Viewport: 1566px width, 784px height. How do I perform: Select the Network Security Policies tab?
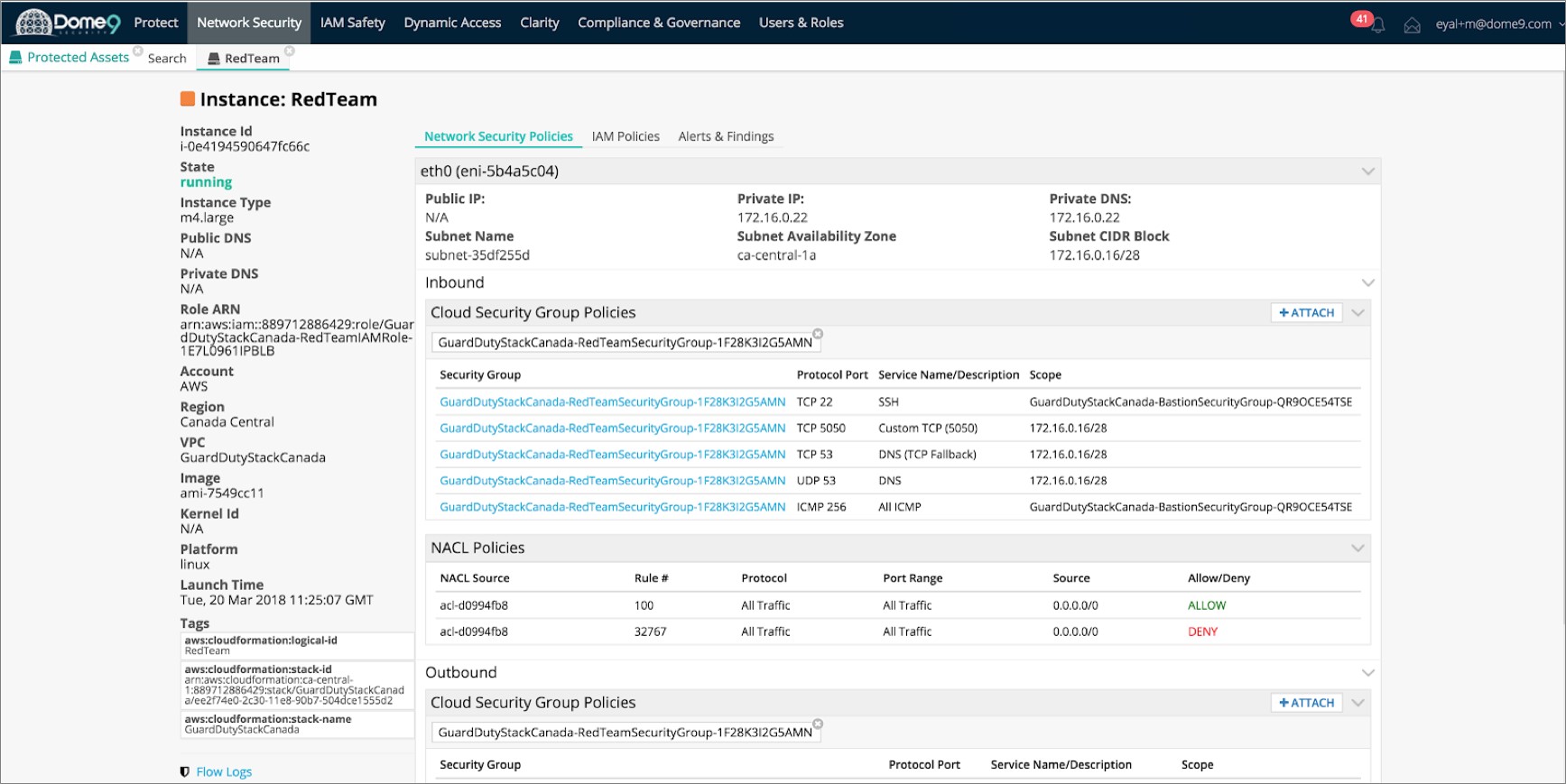point(498,136)
